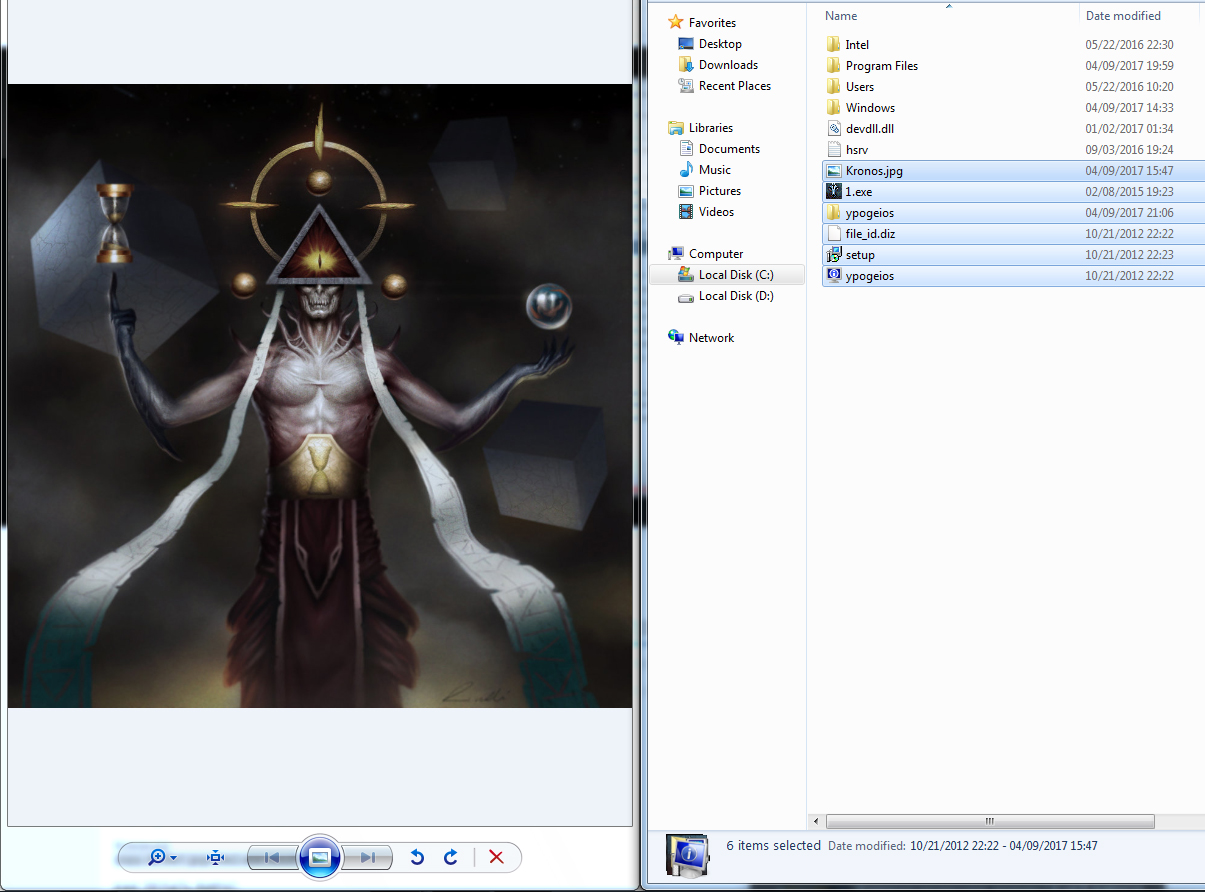The height and width of the screenshot is (892, 1205).
Task: Sort files by Name column
Action: point(841,16)
